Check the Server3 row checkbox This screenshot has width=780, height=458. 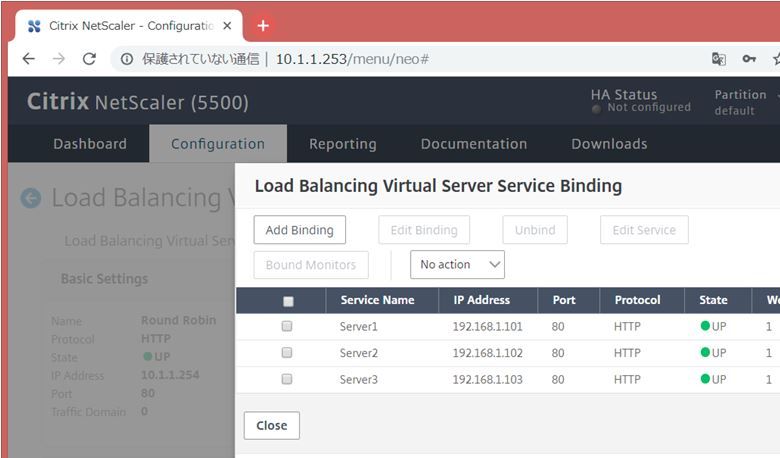point(287,379)
